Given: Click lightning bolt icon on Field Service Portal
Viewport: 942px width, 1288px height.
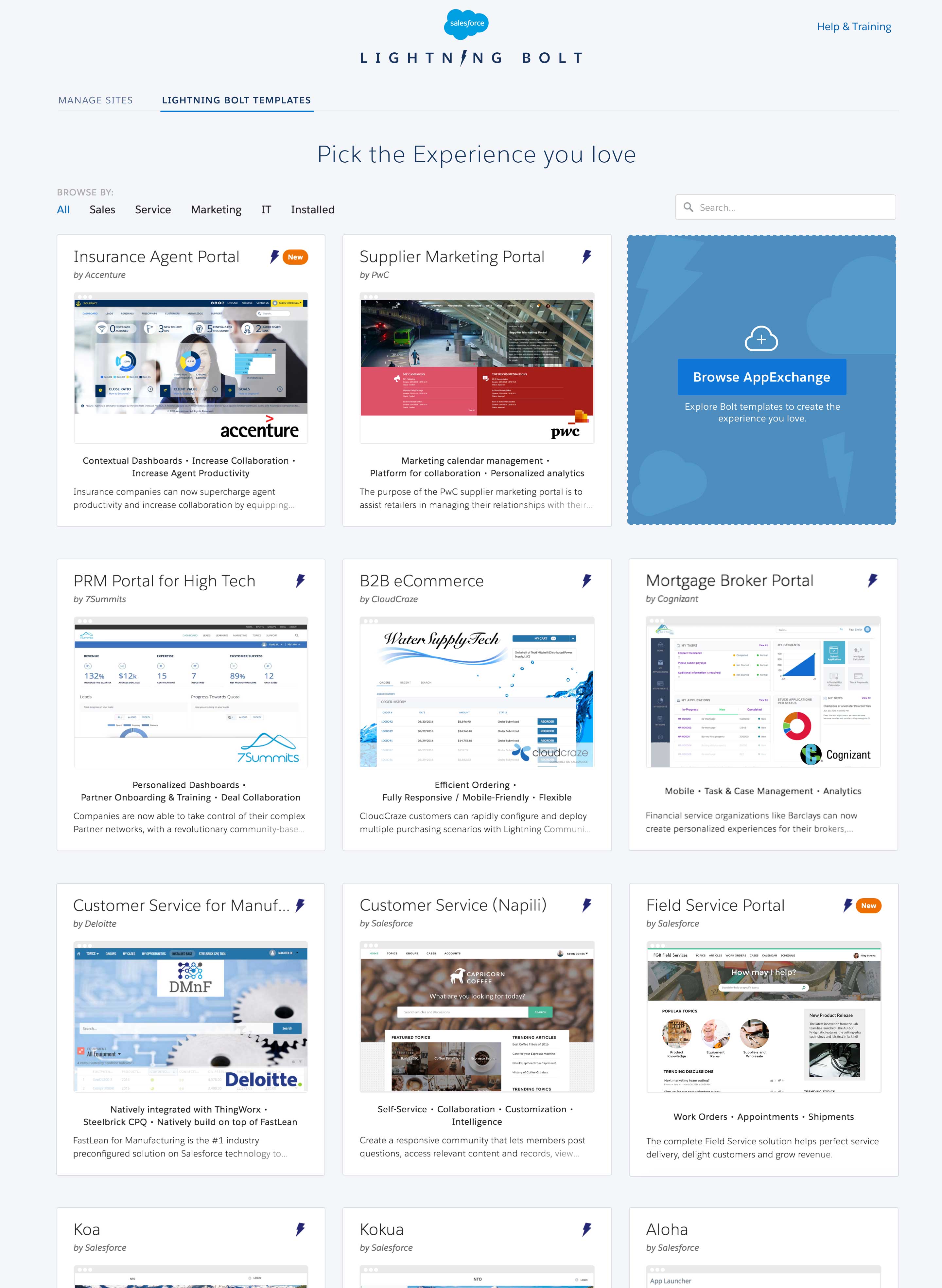Looking at the screenshot, I should pos(848,905).
